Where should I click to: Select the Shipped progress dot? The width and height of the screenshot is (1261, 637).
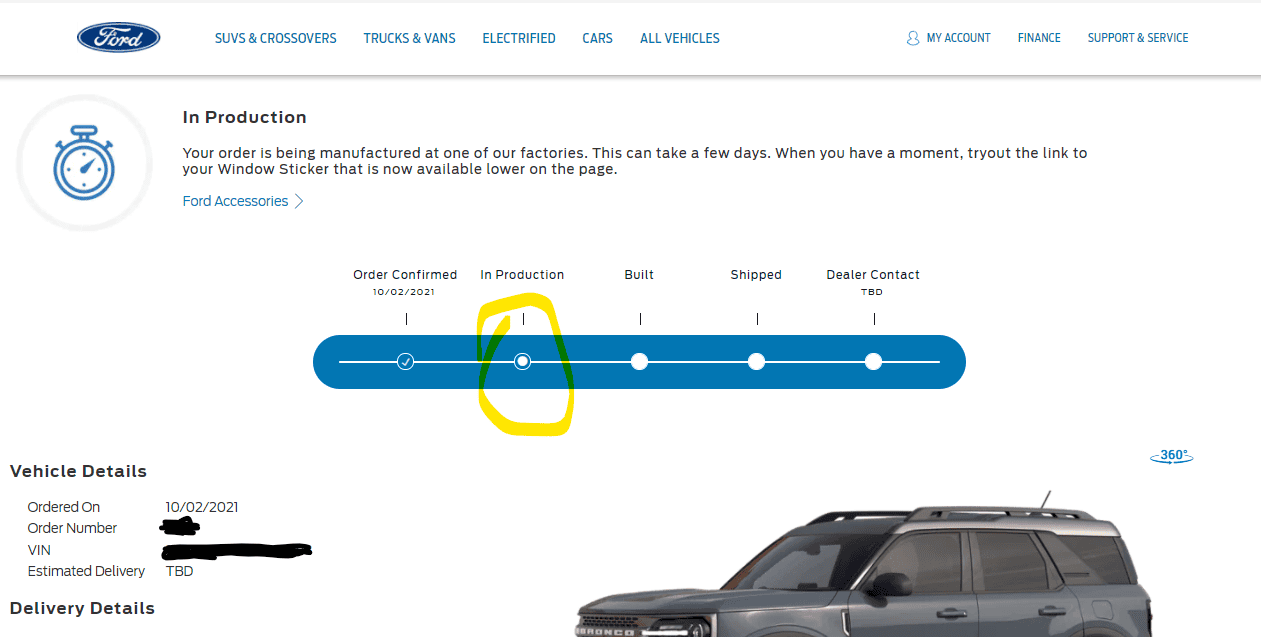(x=756, y=361)
